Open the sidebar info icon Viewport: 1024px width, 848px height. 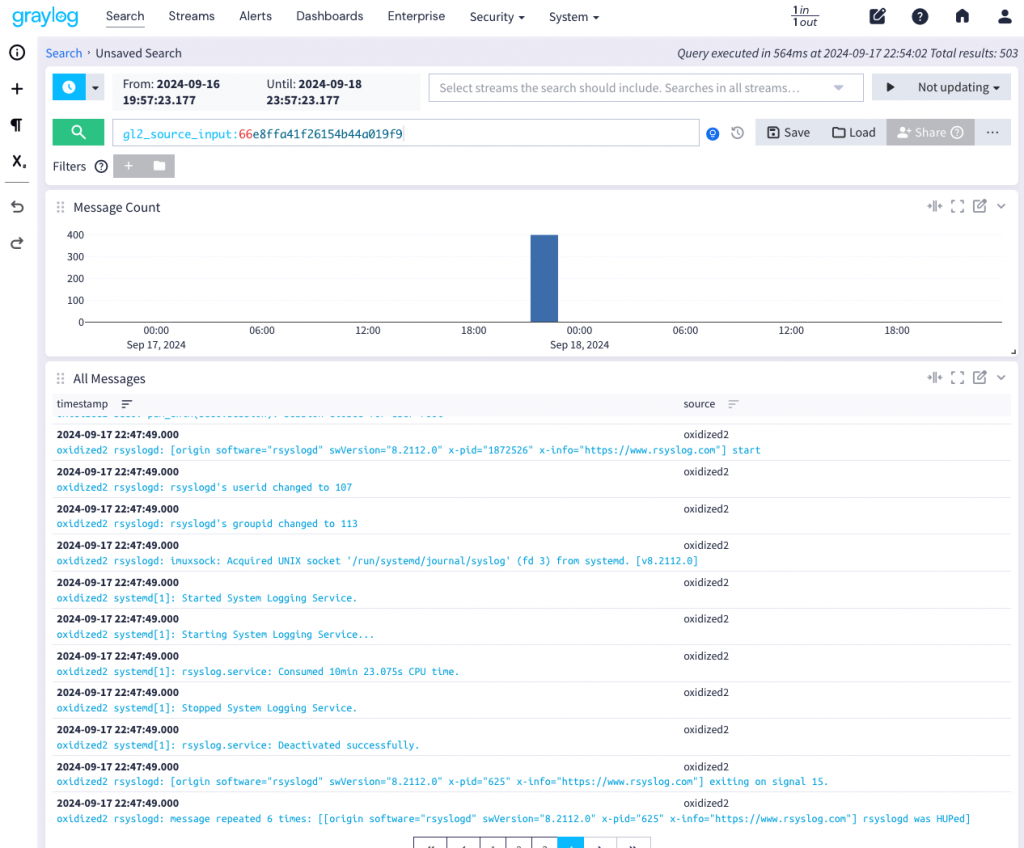coord(17,53)
